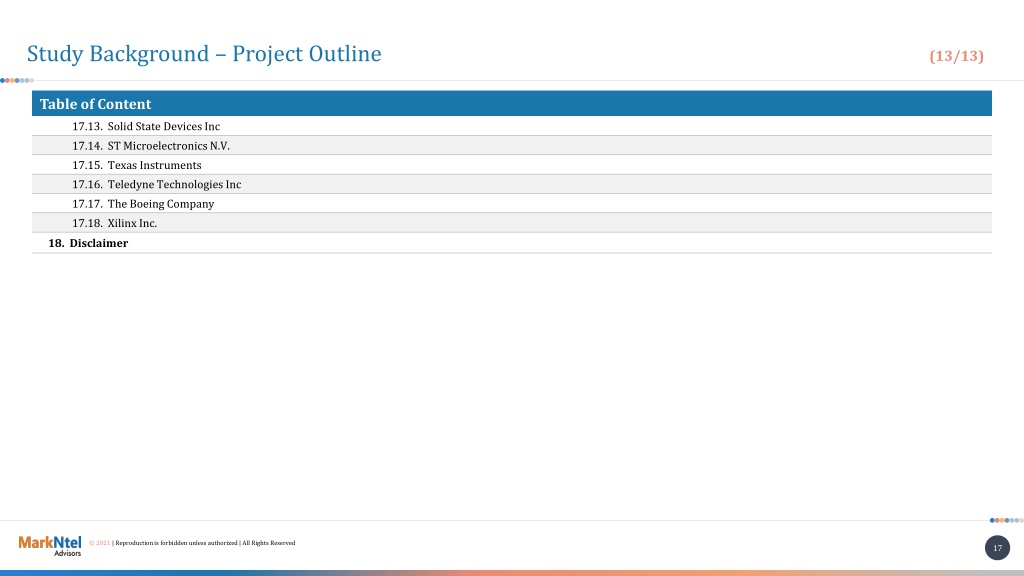This screenshot has width=1024, height=576.
Task: Click the copyright reproduction notice text
Action: (192, 543)
